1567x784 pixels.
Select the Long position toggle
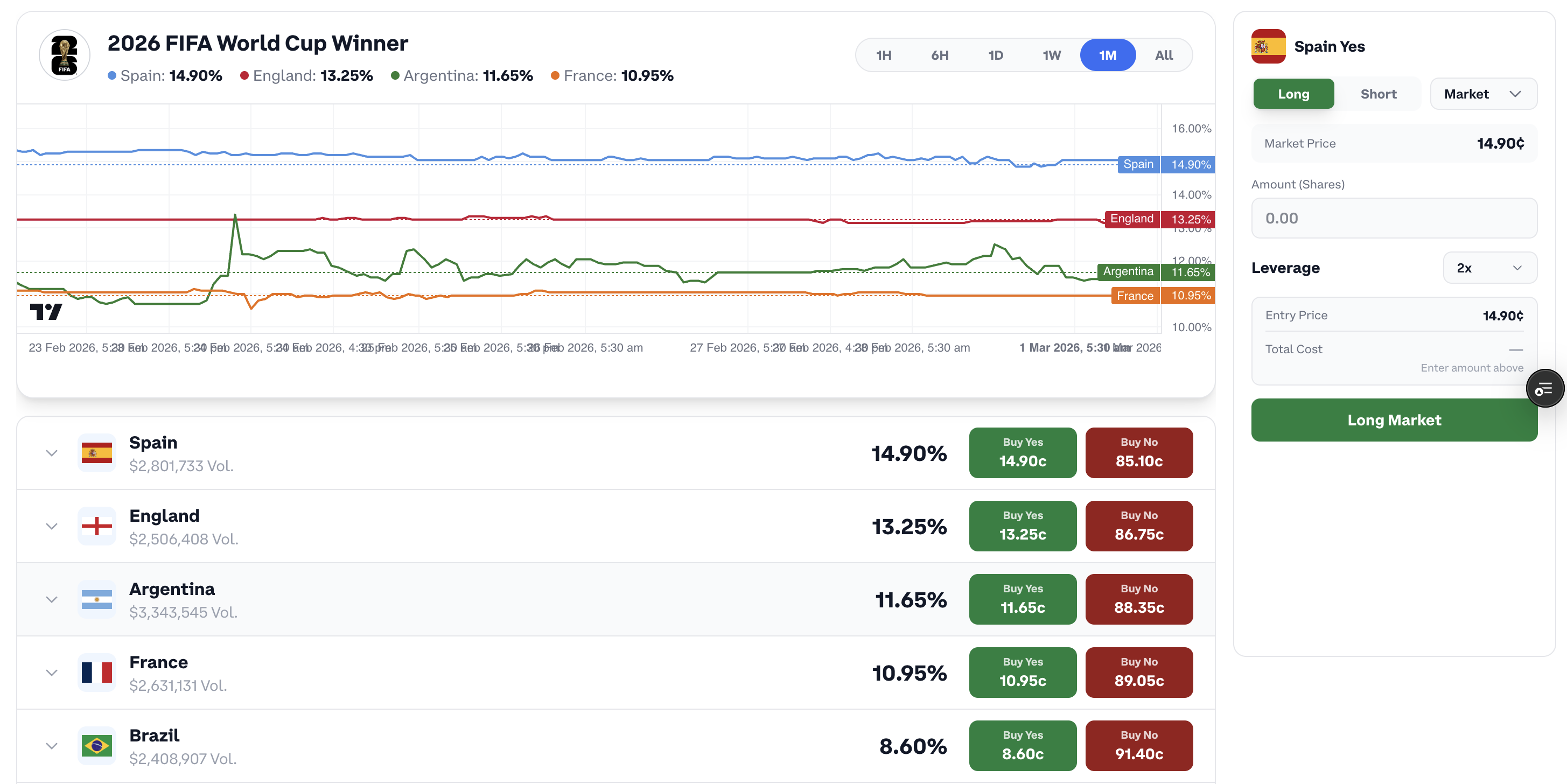tap(1293, 94)
